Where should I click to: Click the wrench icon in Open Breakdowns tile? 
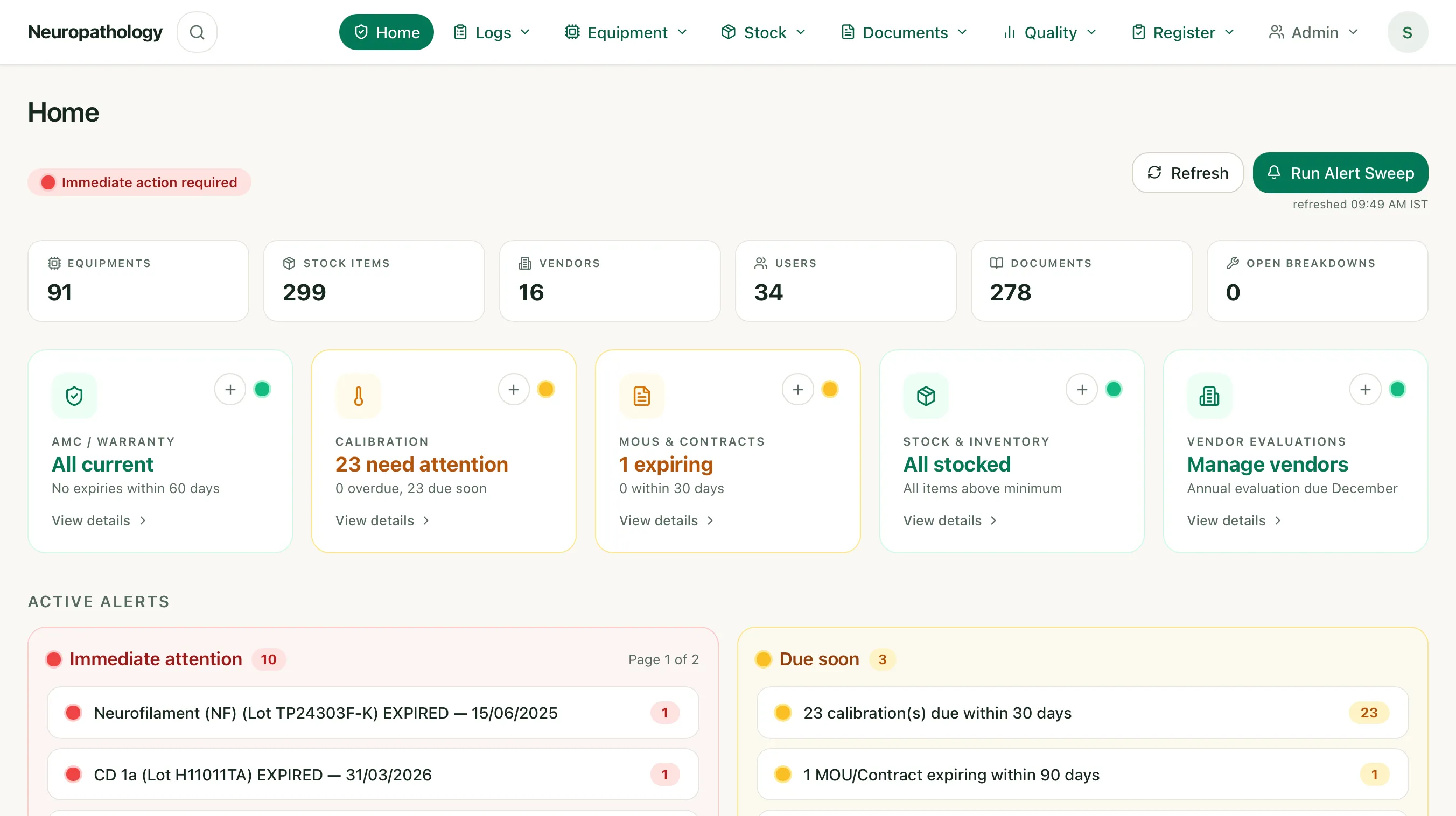click(1233, 263)
